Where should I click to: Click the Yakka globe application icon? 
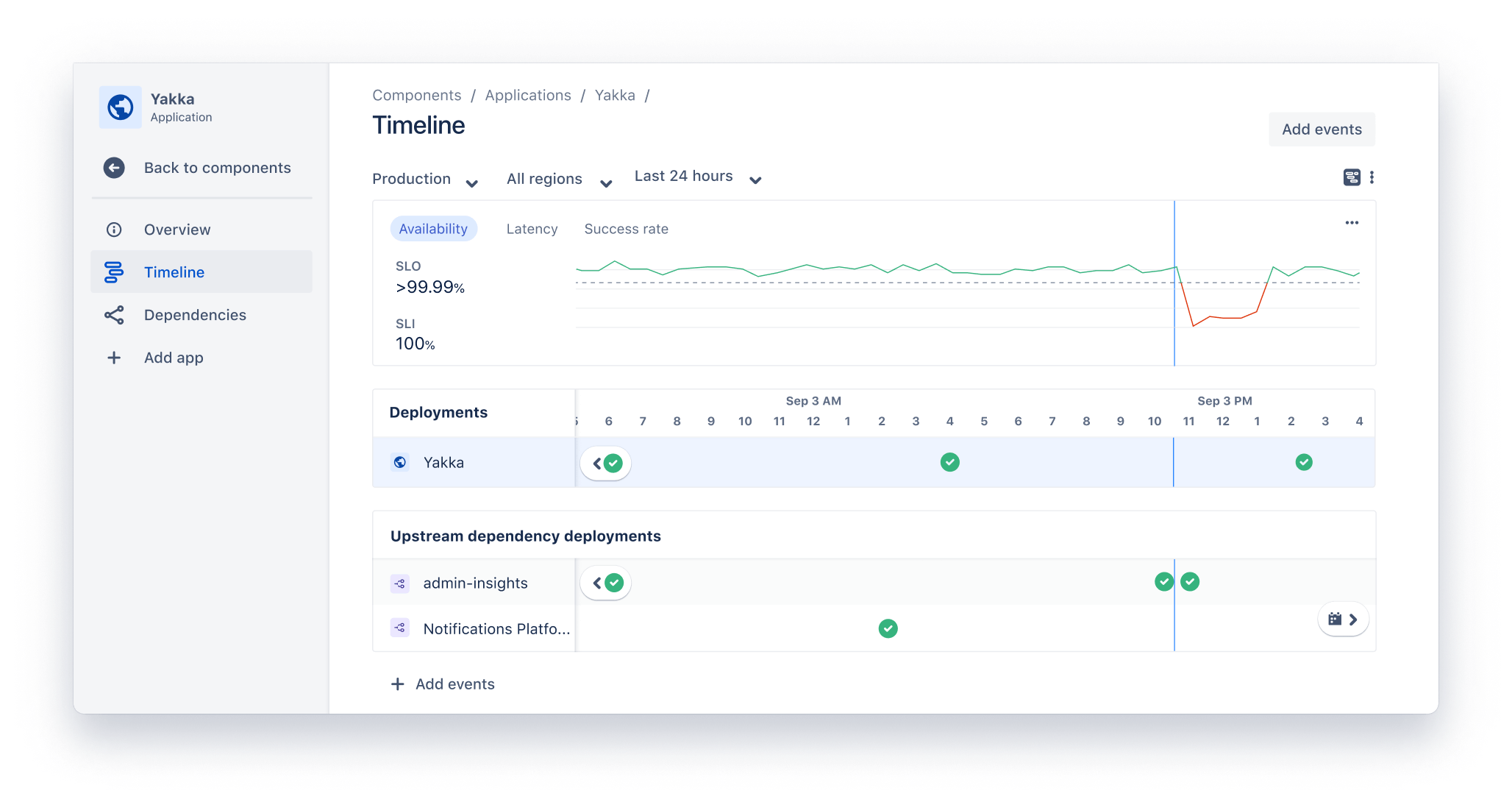coord(121,107)
